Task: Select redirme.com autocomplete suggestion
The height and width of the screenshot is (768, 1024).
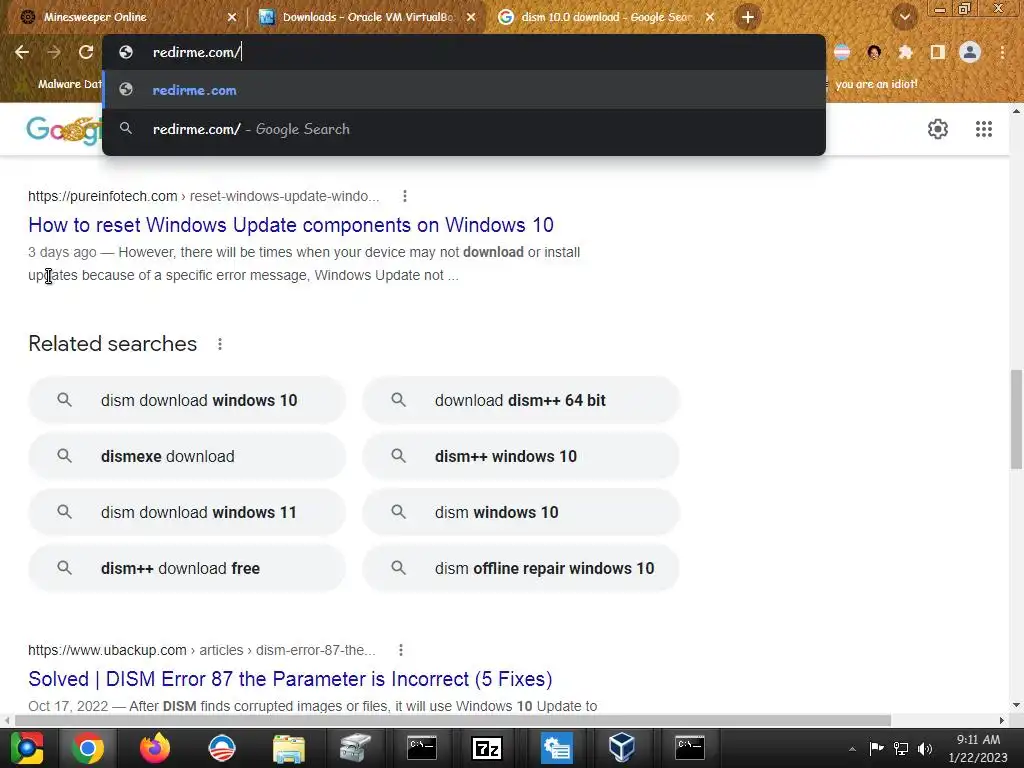Action: [x=464, y=90]
